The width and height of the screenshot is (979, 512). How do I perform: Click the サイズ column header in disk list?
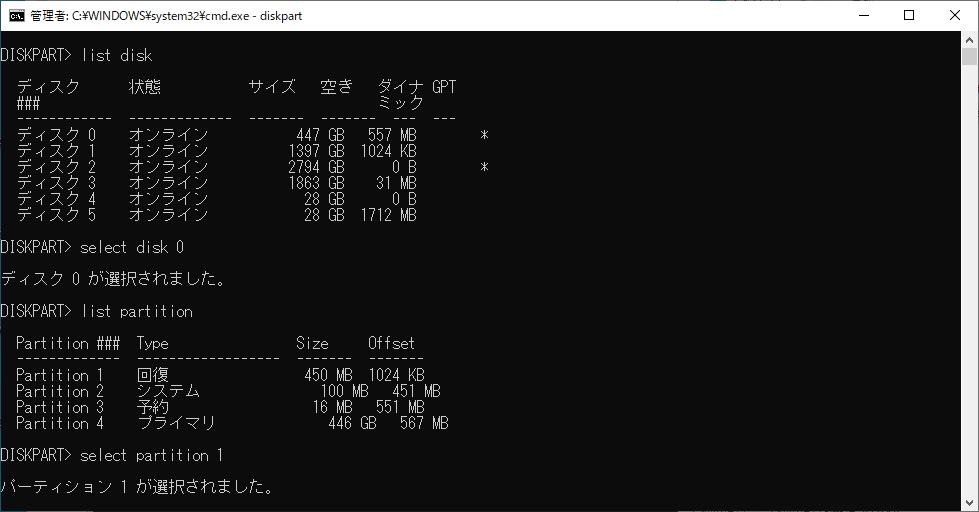272,87
